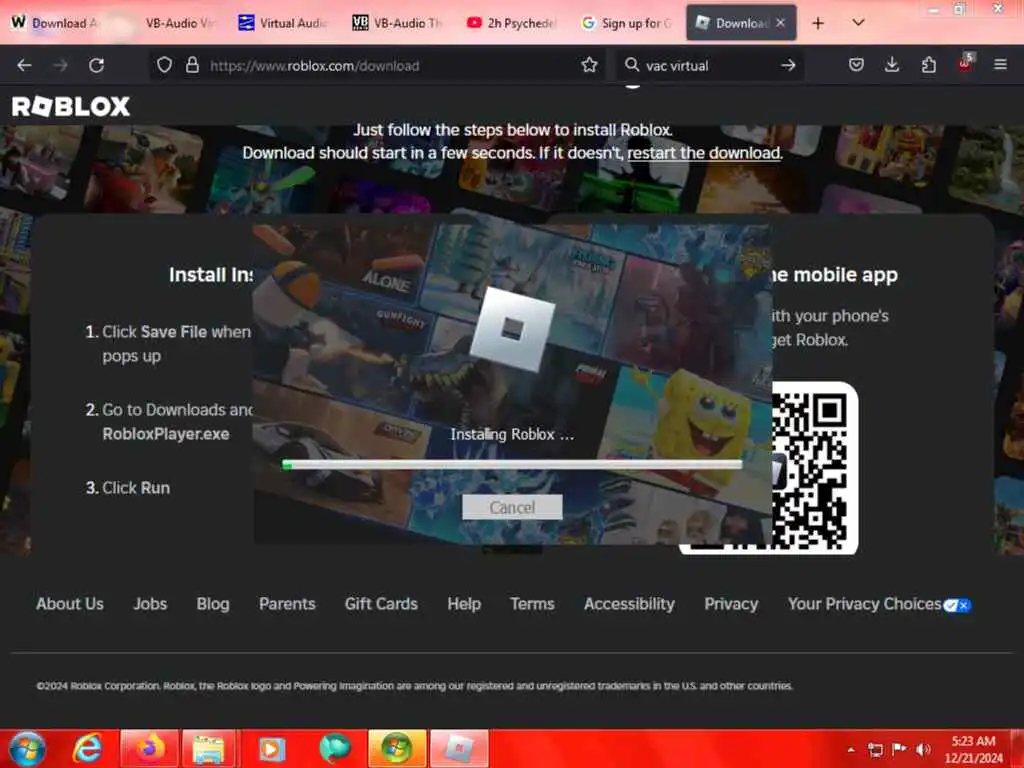The width and height of the screenshot is (1024, 768).
Task: Switch to the Sign up for G tab
Action: pos(626,23)
